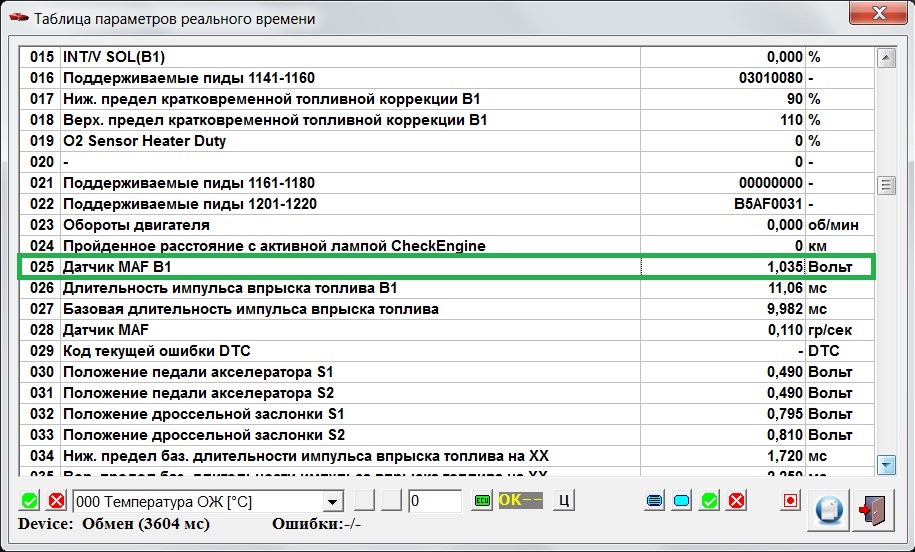Click the blue striped list icon

[655, 501]
